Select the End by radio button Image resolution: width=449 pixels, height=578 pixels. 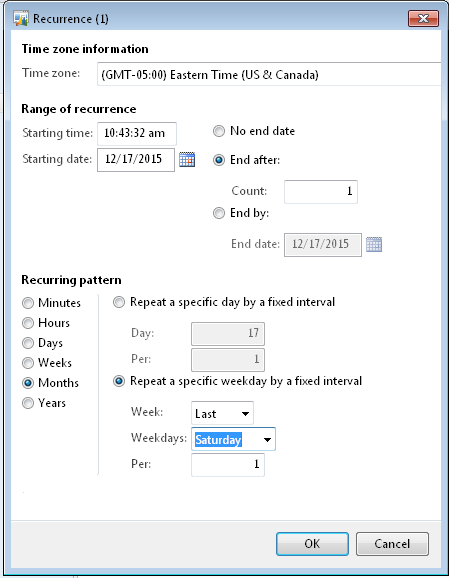tap(219, 213)
